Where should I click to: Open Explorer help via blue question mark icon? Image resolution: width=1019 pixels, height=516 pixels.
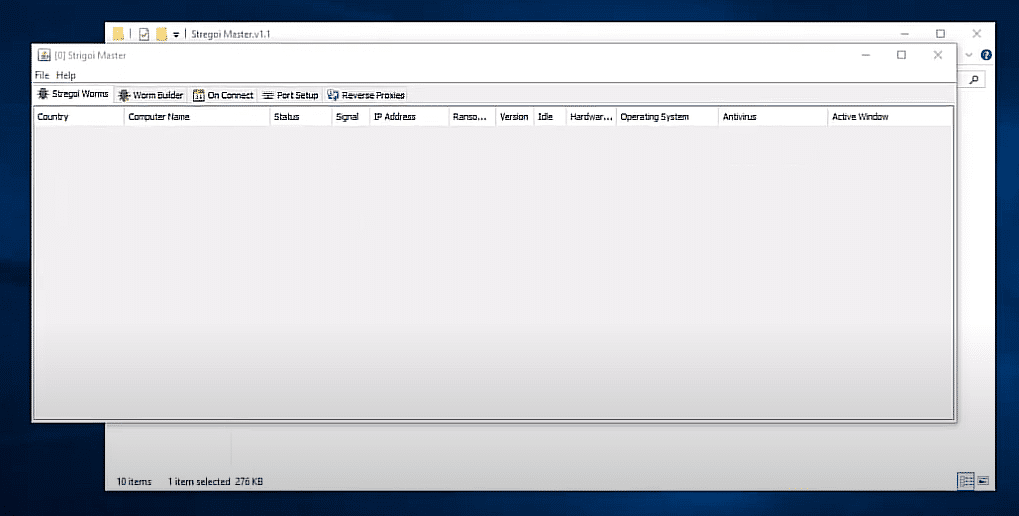[987, 55]
